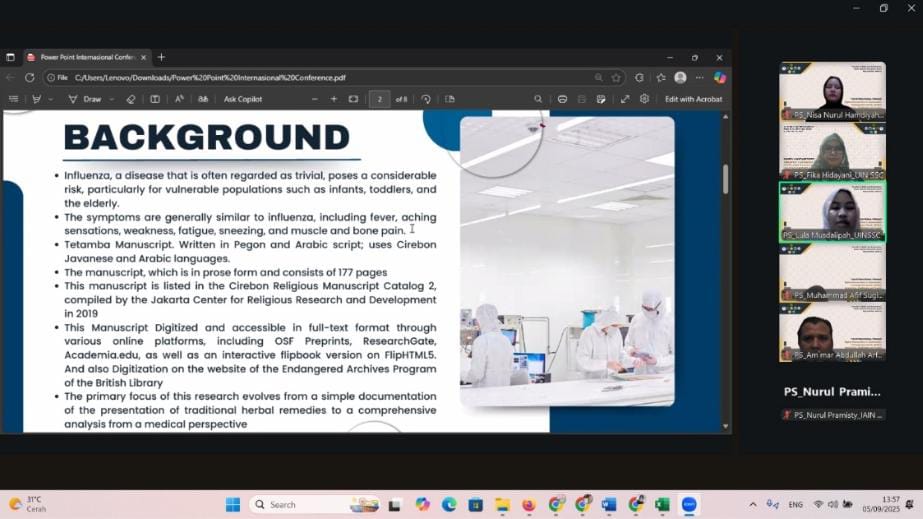Switch to Zoom app on the taskbar
The image size is (923, 519).
tap(689, 504)
